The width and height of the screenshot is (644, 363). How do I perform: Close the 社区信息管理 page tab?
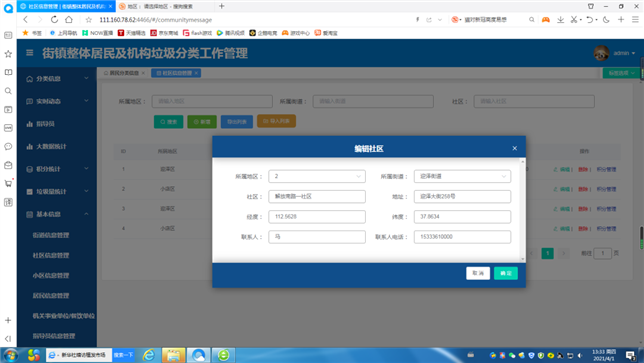point(196,73)
